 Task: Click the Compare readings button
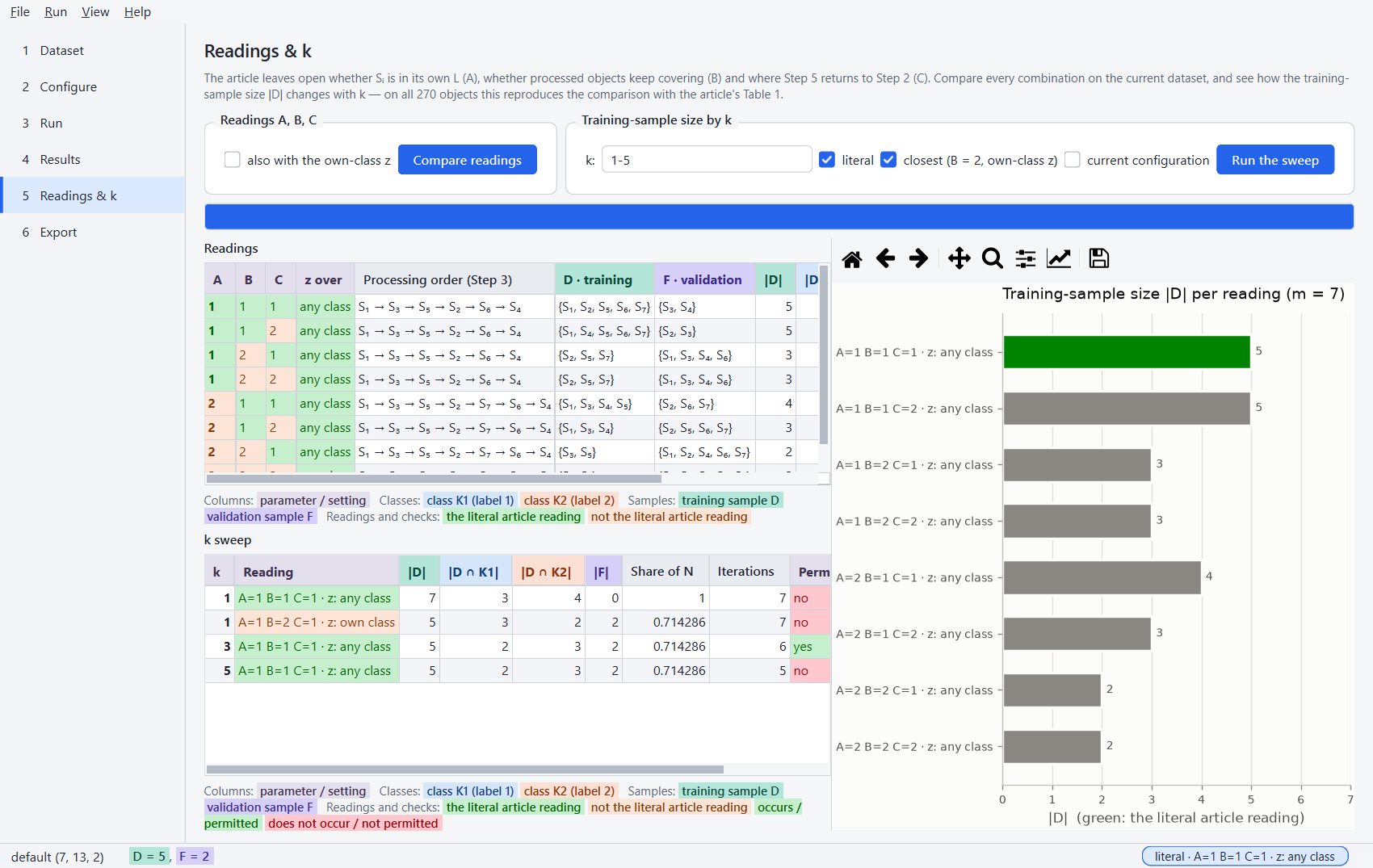click(x=468, y=160)
